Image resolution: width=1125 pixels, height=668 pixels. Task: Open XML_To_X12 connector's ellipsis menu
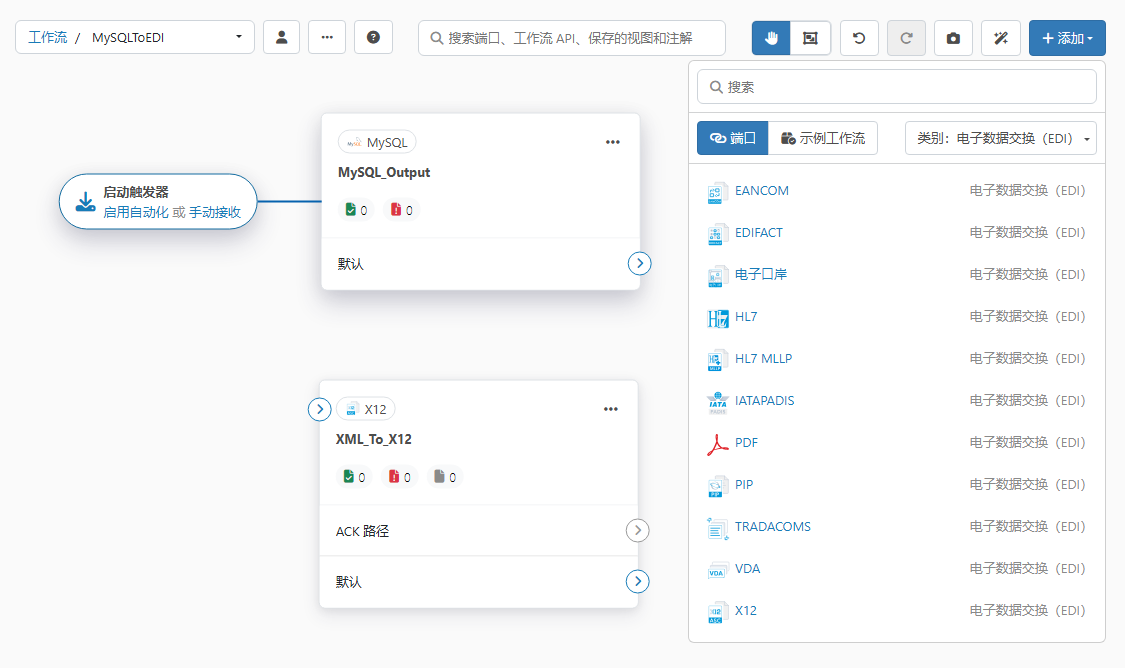click(611, 409)
